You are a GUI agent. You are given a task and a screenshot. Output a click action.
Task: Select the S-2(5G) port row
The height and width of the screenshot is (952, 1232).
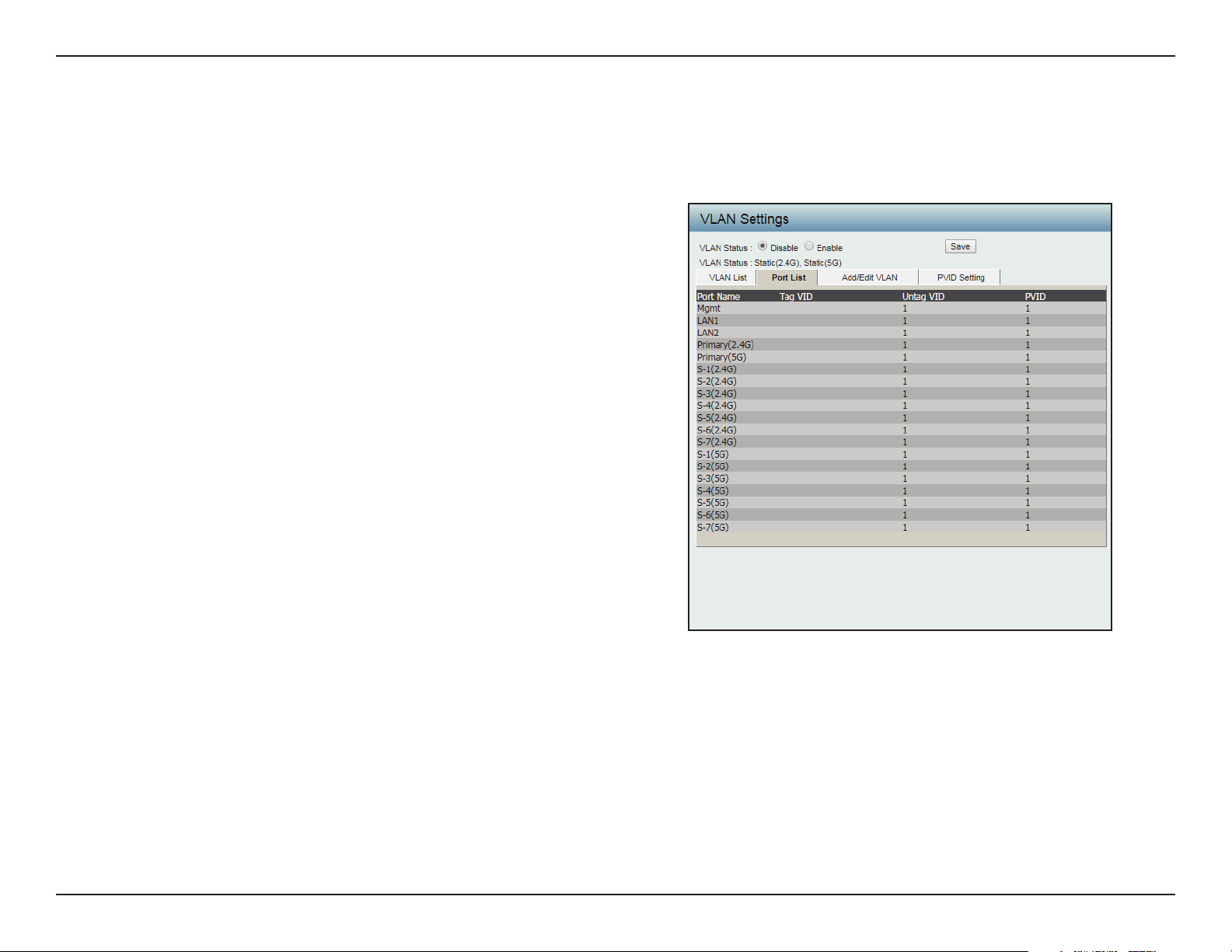(901, 466)
